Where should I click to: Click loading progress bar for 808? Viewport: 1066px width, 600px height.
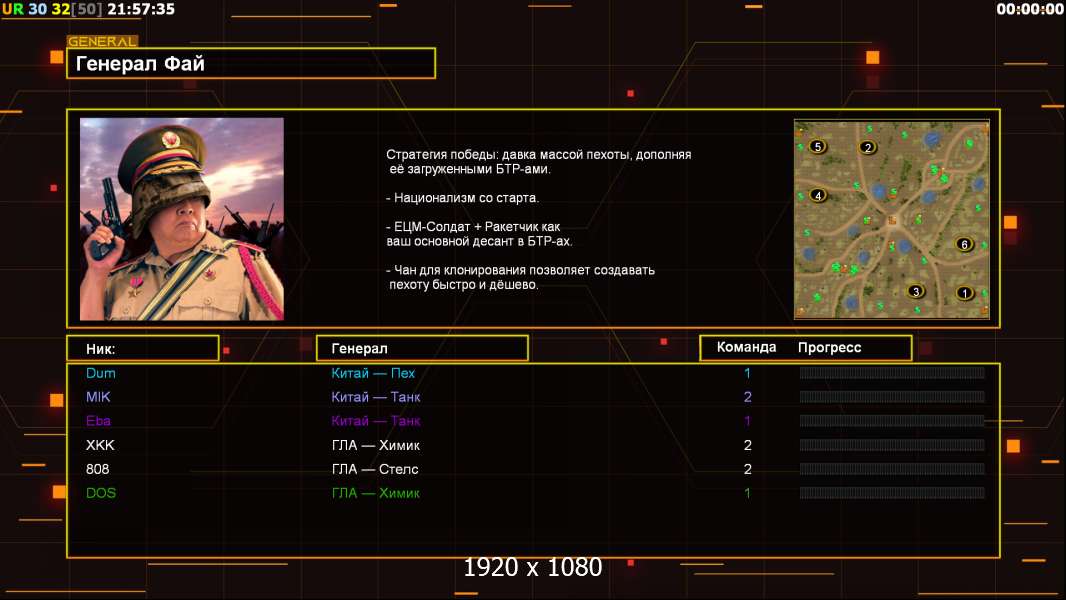[892, 469]
